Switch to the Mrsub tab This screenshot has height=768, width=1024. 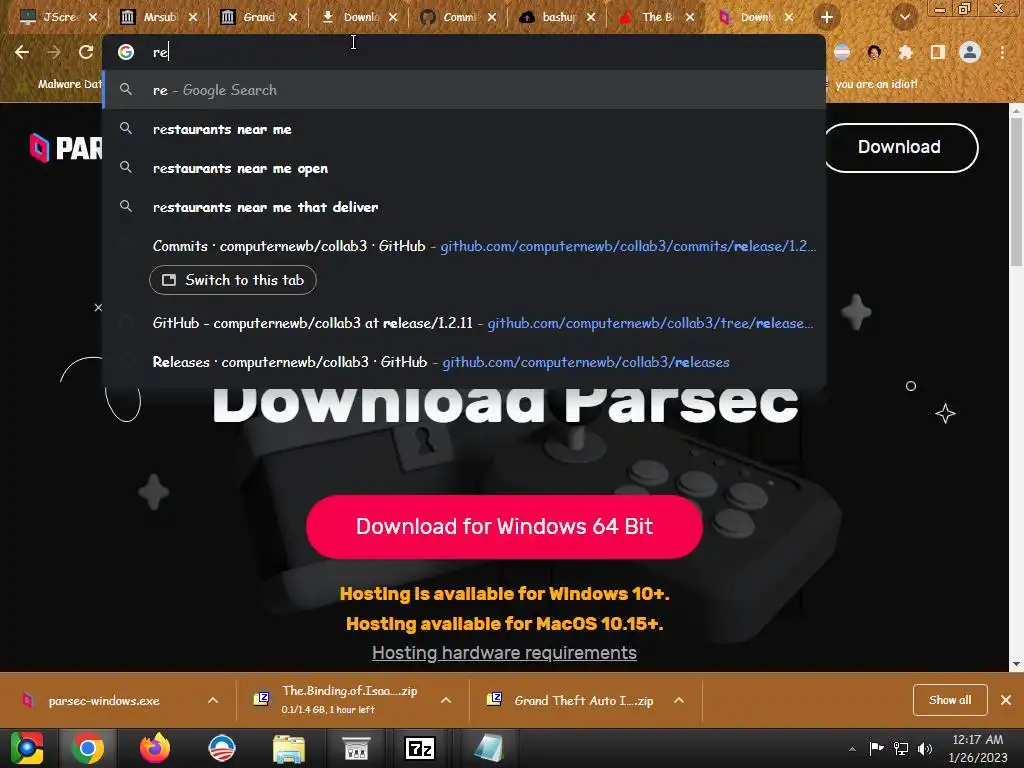pyautogui.click(x=159, y=17)
